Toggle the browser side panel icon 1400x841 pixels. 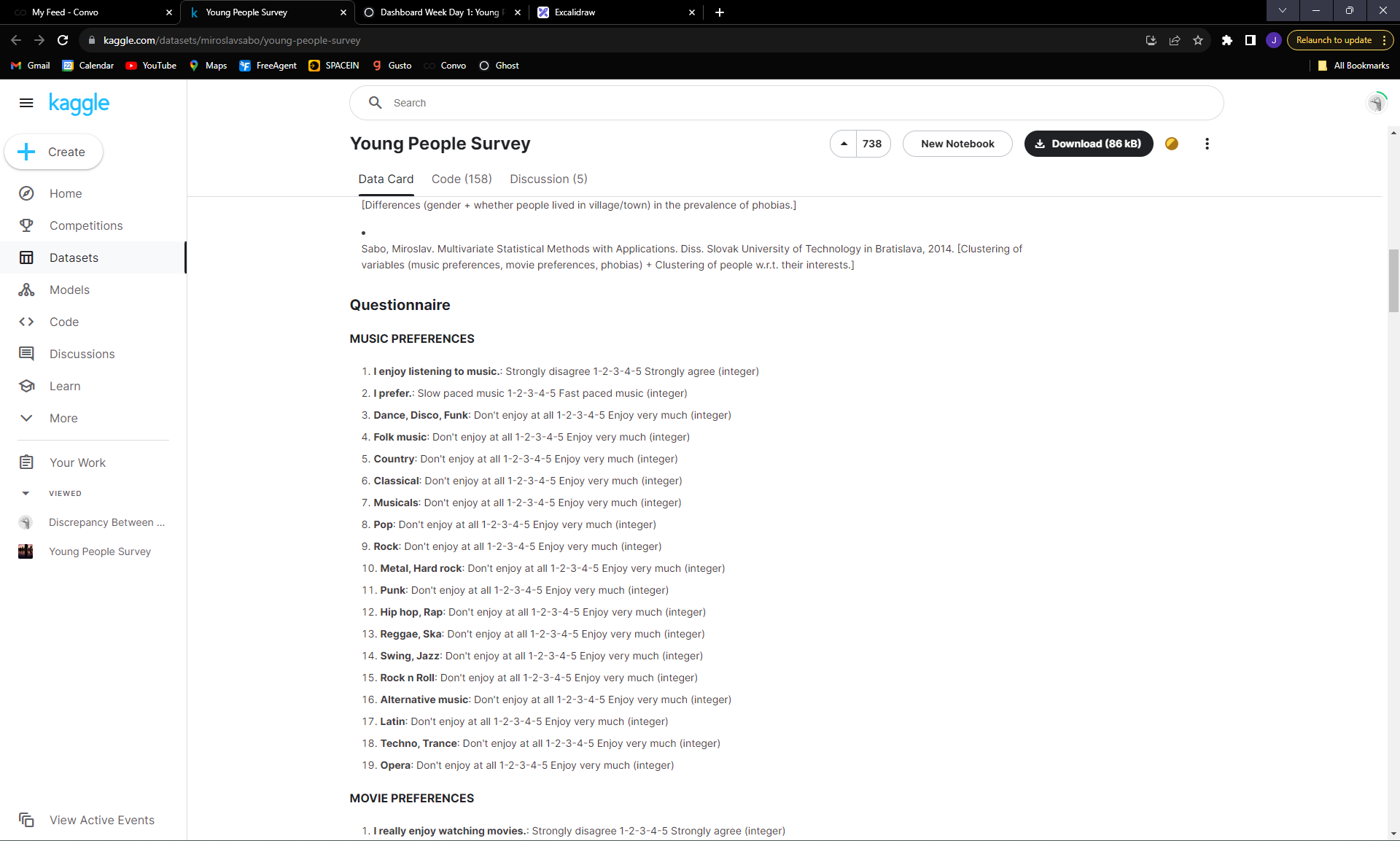pyautogui.click(x=1251, y=40)
